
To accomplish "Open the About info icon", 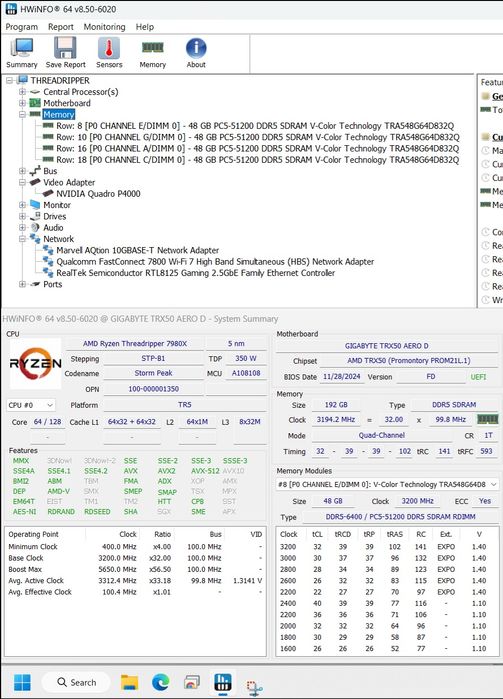I will (196, 53).
